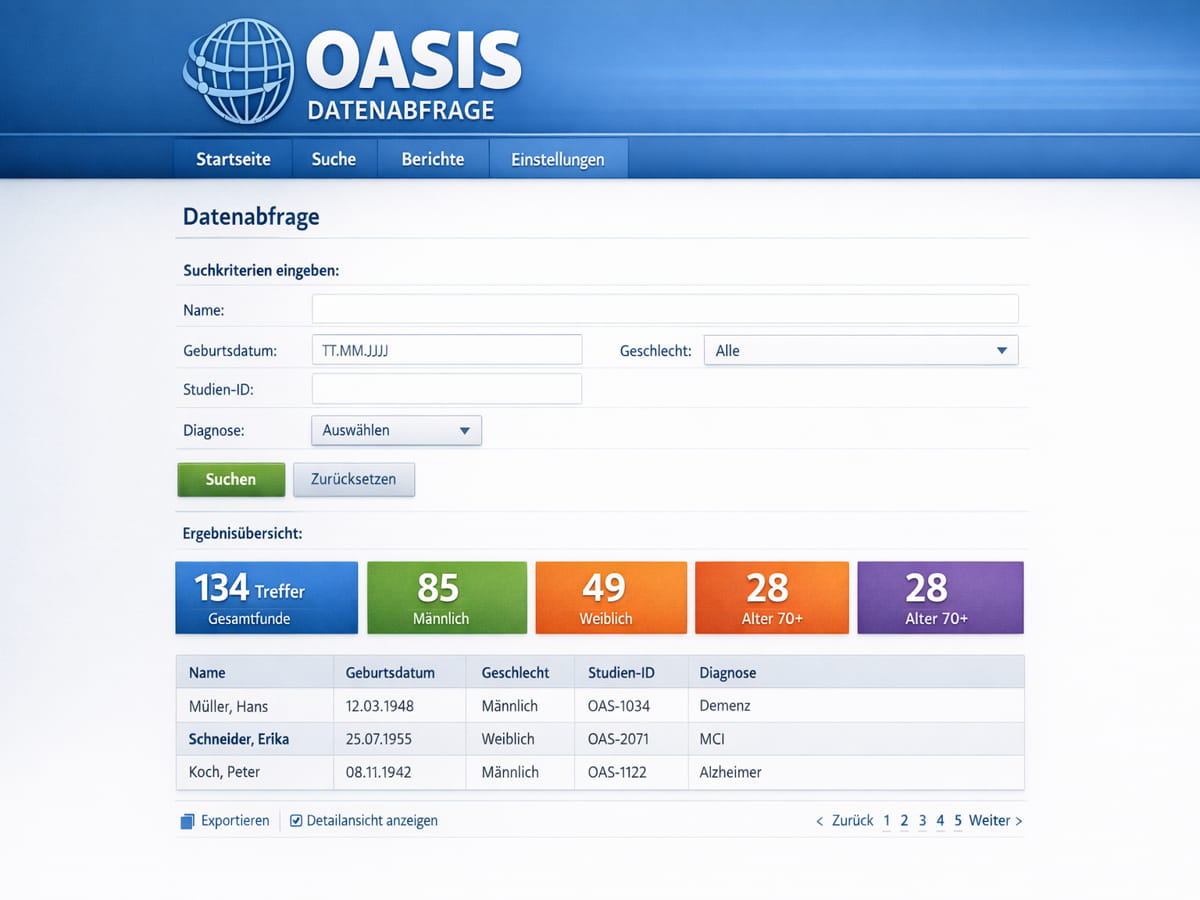This screenshot has width=1200, height=900.
Task: Click the Datenabfrage page heading
Action: click(x=251, y=216)
